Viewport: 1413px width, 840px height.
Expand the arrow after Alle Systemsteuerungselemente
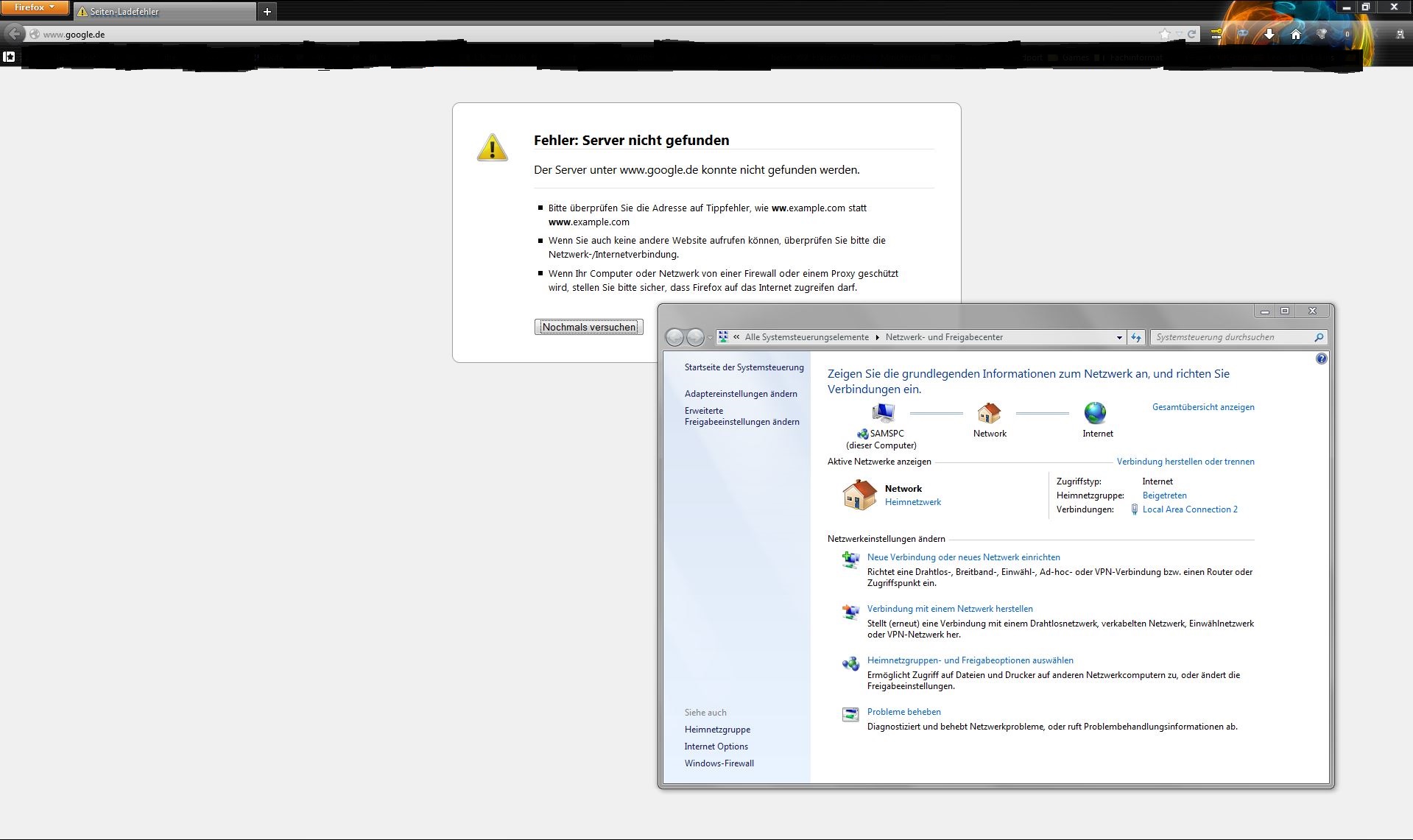[877, 337]
